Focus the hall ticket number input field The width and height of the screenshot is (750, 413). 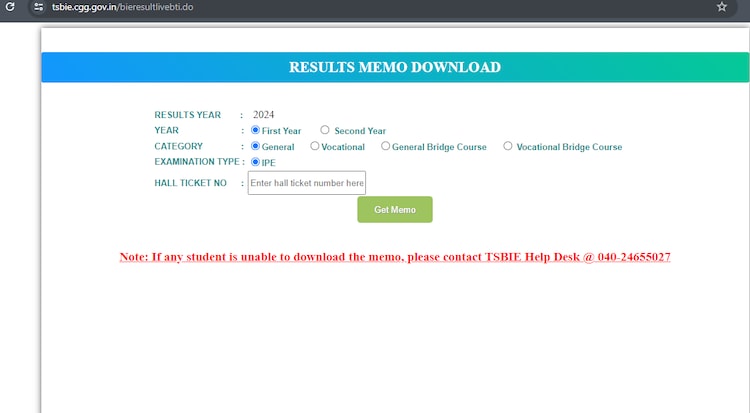click(307, 183)
